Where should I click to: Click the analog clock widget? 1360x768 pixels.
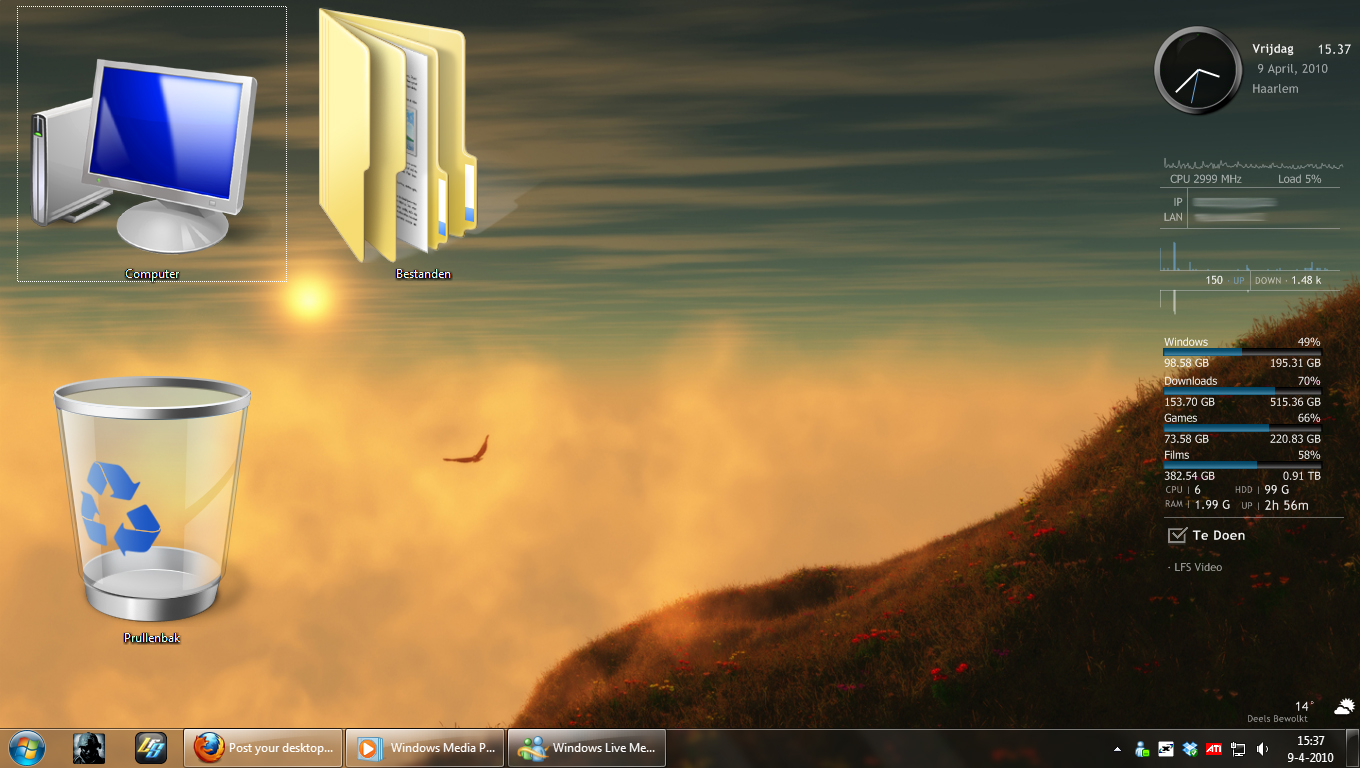[x=1197, y=71]
